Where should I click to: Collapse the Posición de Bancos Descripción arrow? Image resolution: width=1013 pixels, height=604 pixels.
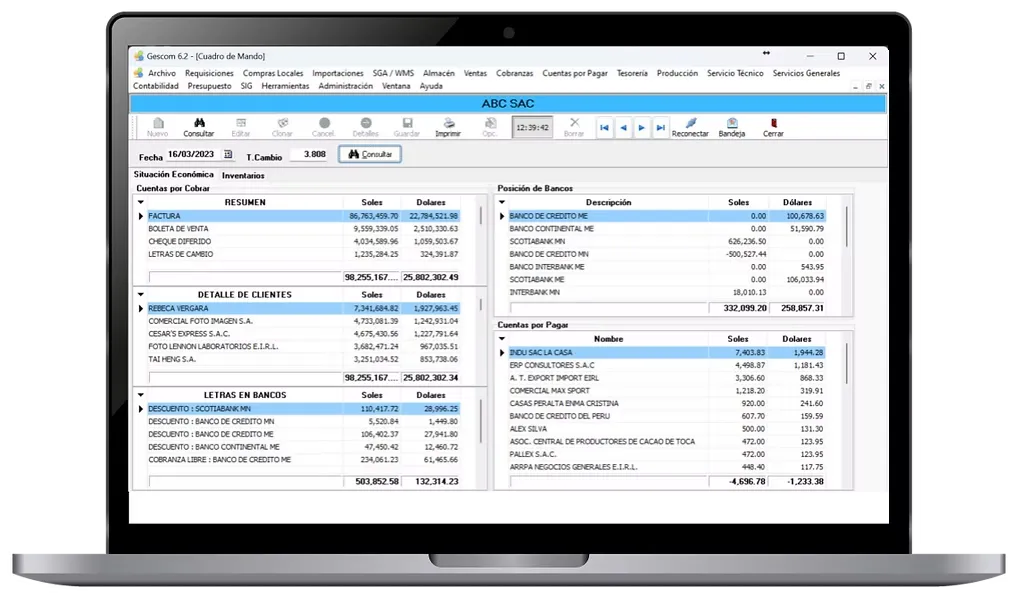click(x=502, y=202)
